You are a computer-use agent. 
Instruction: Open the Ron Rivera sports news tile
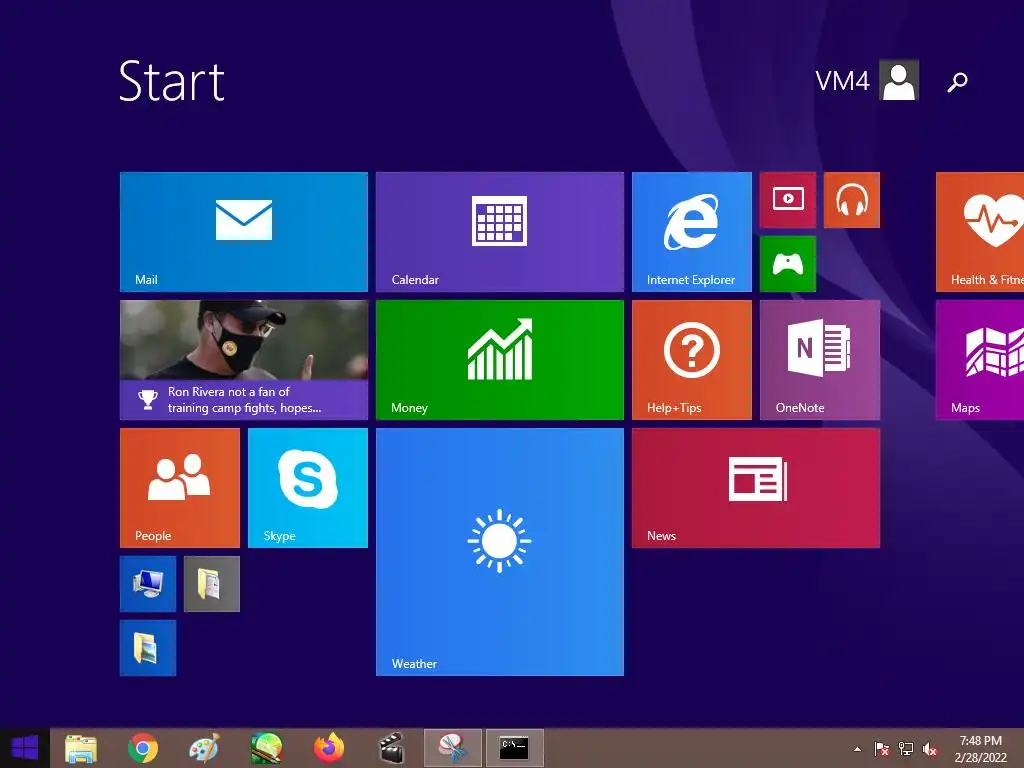coord(244,360)
